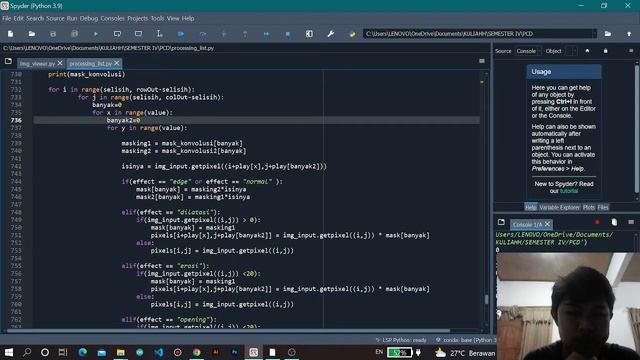Screen dimensions: 640x360
Task: Open the Windows Start menu
Action: pos(8,352)
